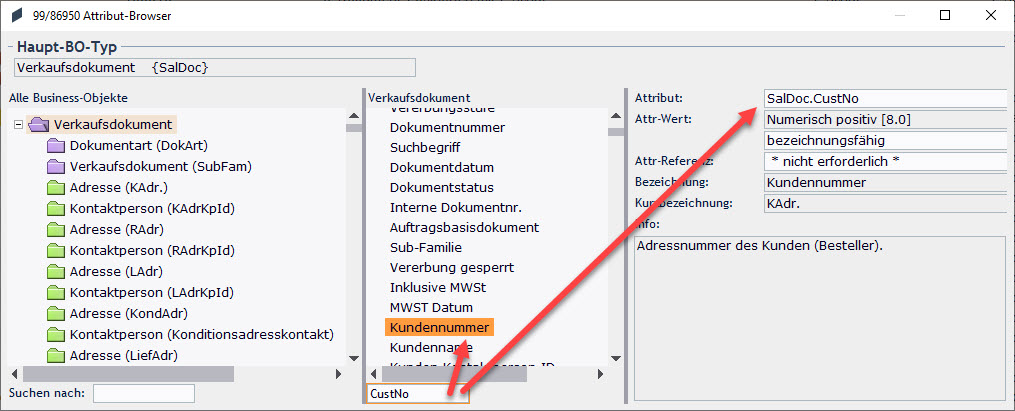1015x411 pixels.
Task: Select Kontaktperson (Konditionsadresskontakt) tree entry
Action: (201, 335)
